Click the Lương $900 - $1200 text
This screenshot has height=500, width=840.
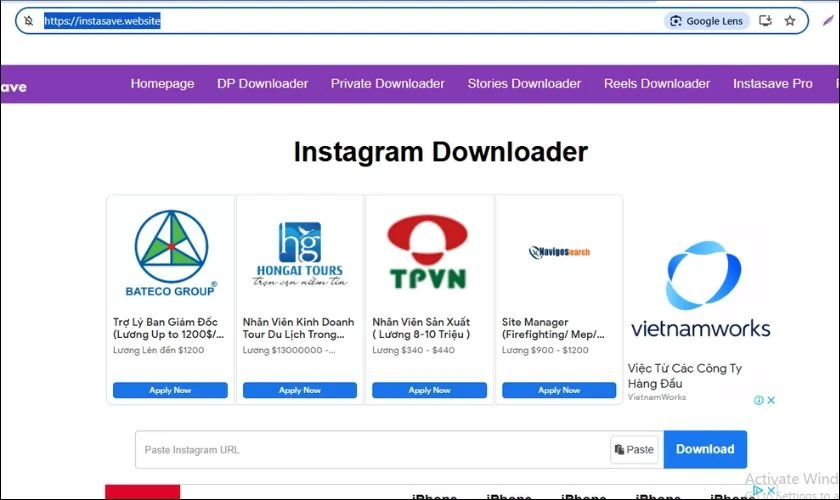[x=545, y=350]
